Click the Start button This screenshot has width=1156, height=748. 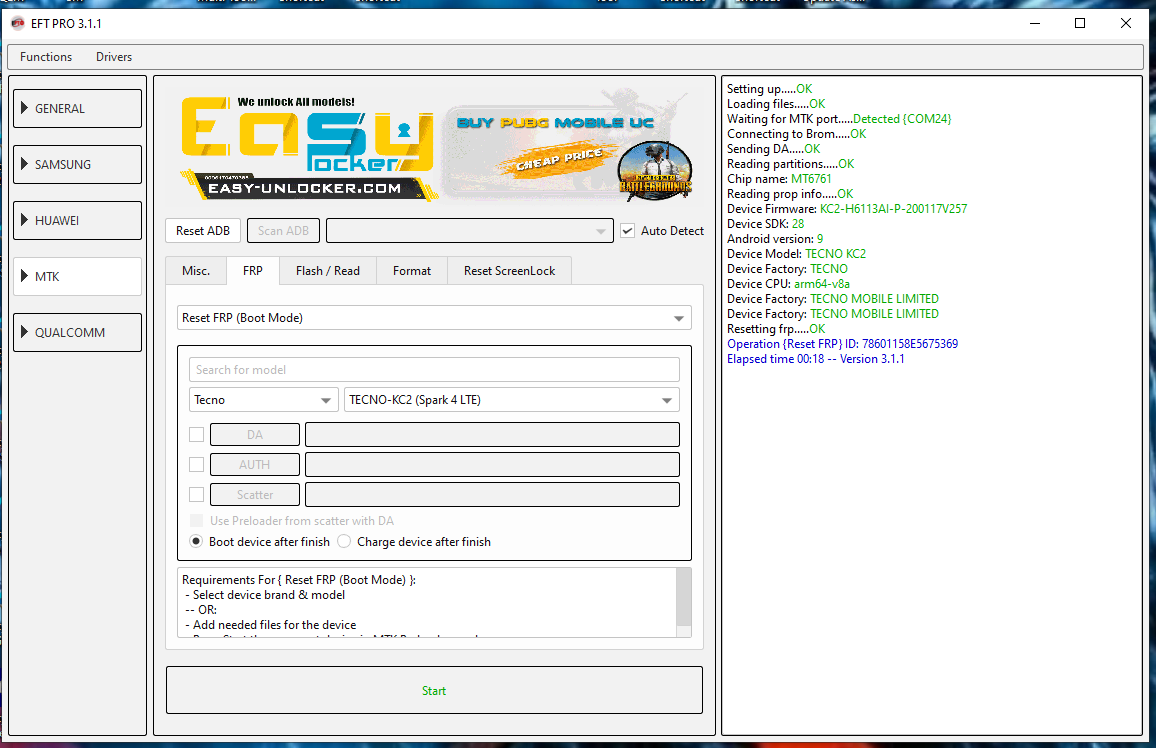434,691
